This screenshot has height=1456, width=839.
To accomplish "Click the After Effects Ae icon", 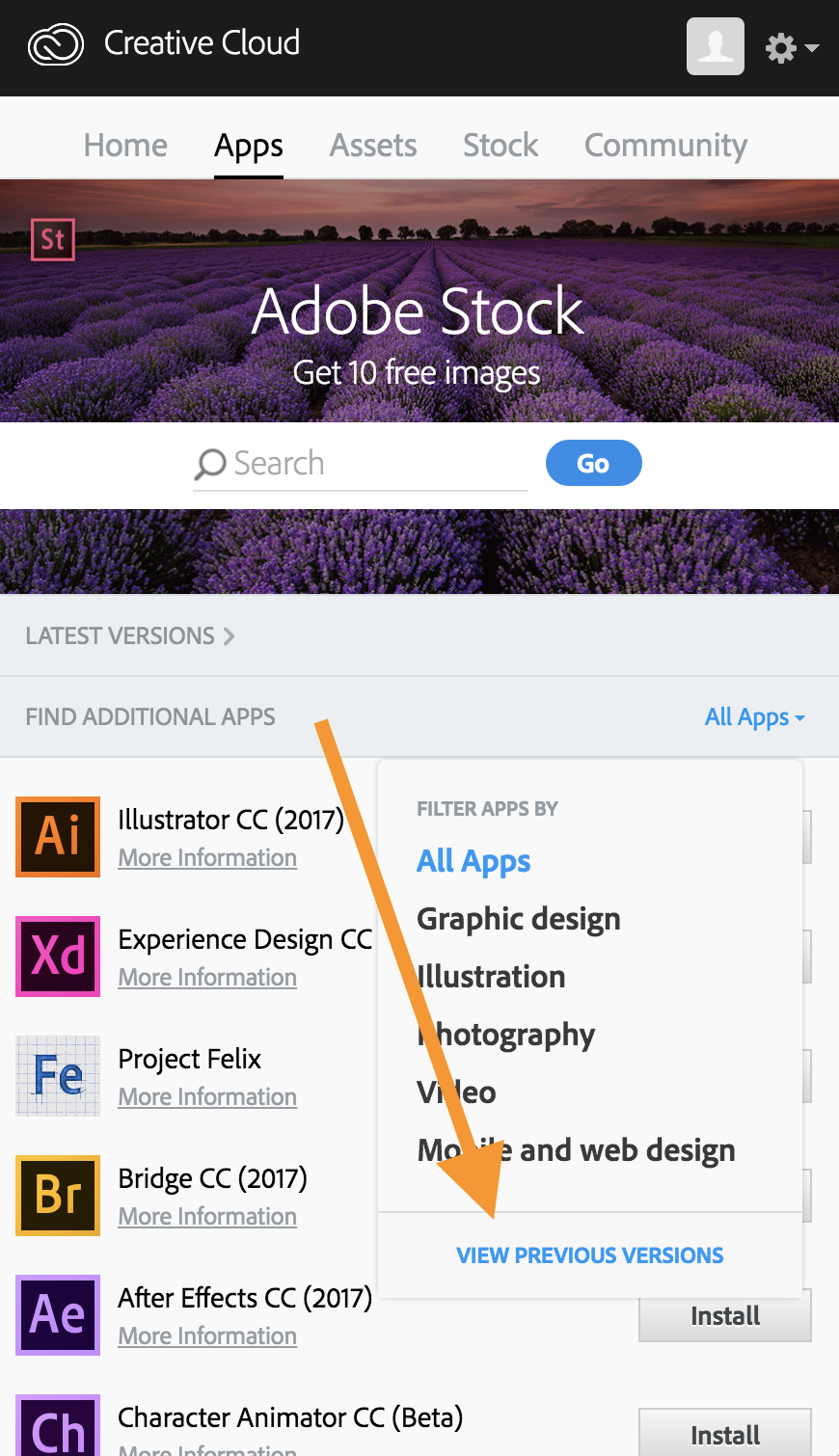I will point(58,1314).
